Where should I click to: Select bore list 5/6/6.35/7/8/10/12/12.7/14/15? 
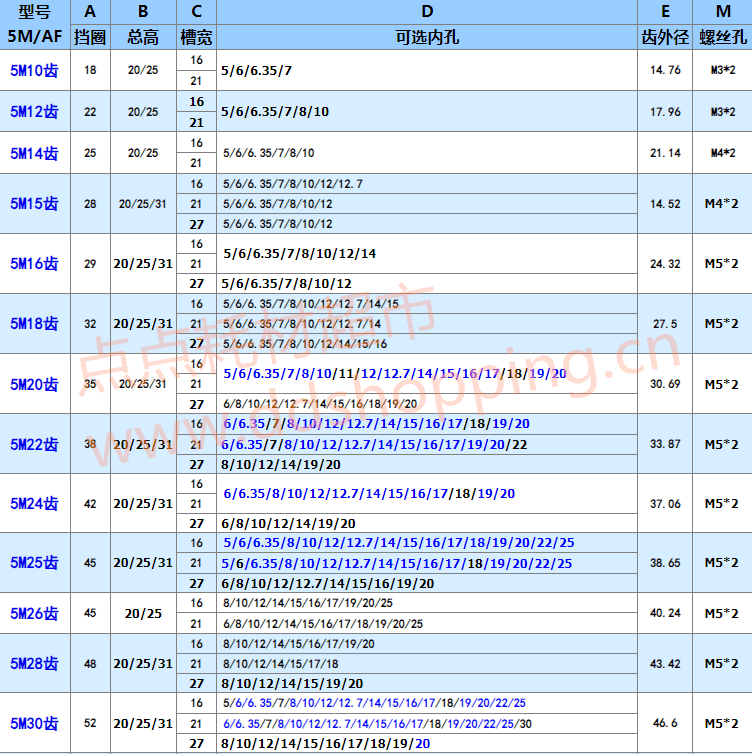pyautogui.click(x=311, y=304)
